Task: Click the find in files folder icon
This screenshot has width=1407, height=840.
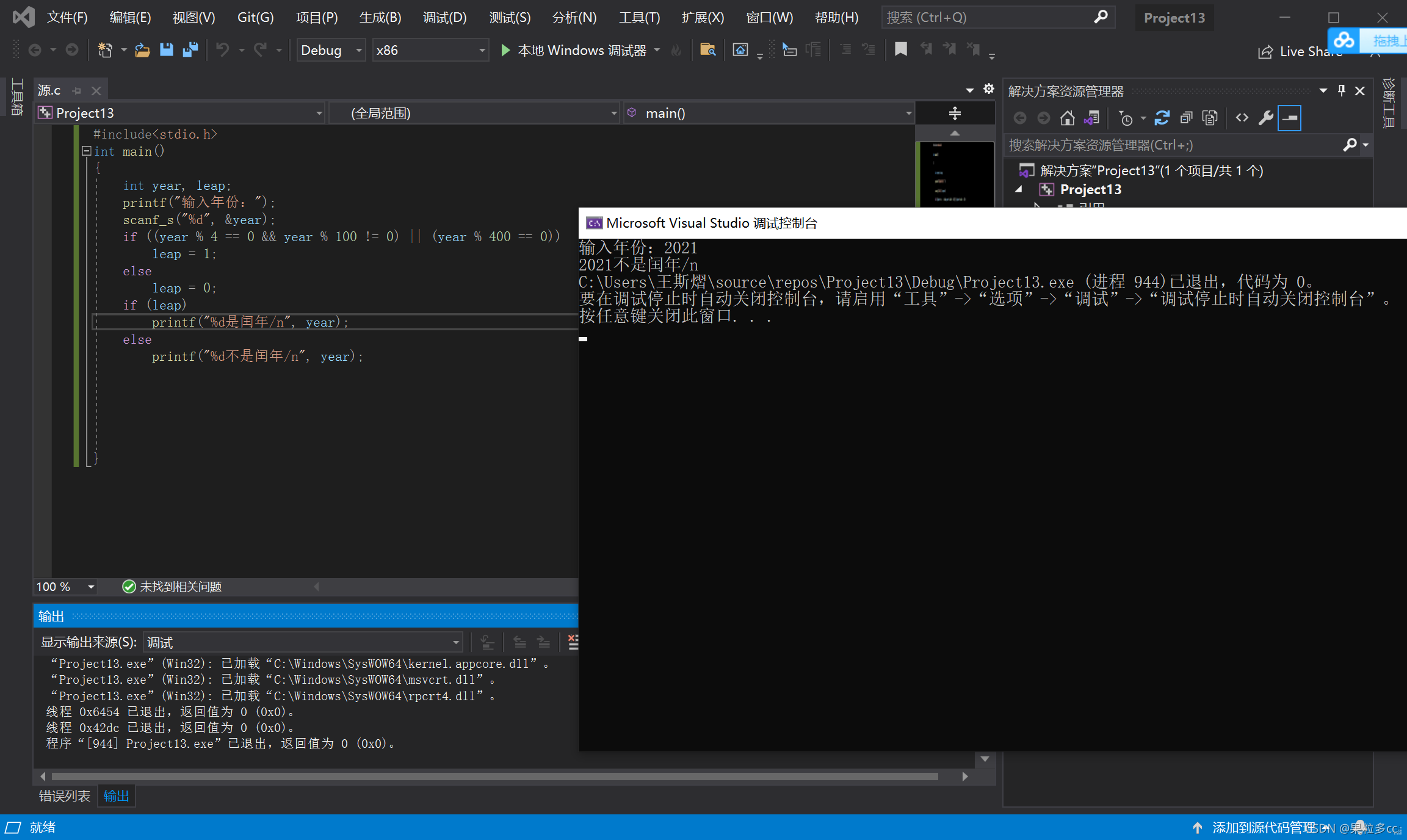Action: pos(708,50)
